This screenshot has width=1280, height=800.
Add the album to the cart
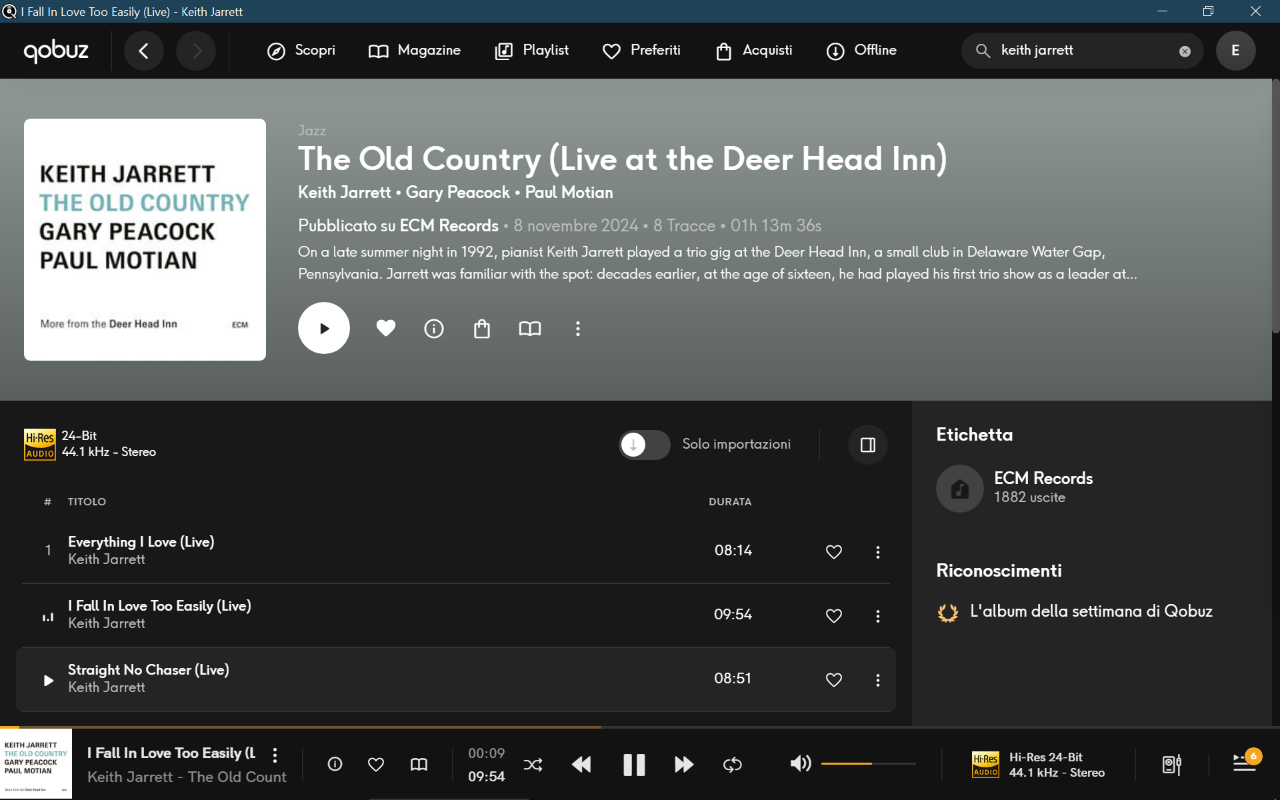482,329
